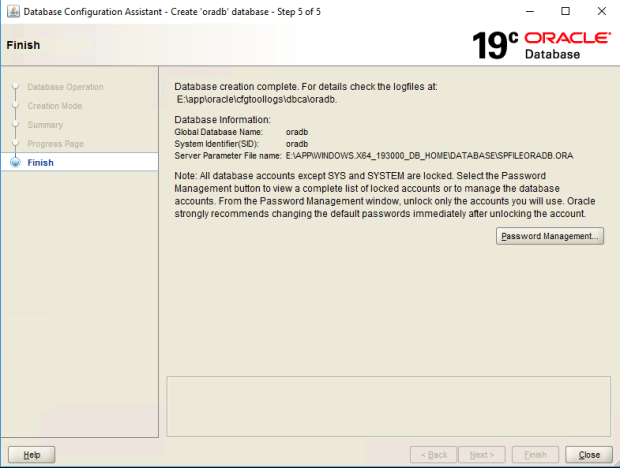
Task: Open Help for the assistant
Action: point(32,455)
